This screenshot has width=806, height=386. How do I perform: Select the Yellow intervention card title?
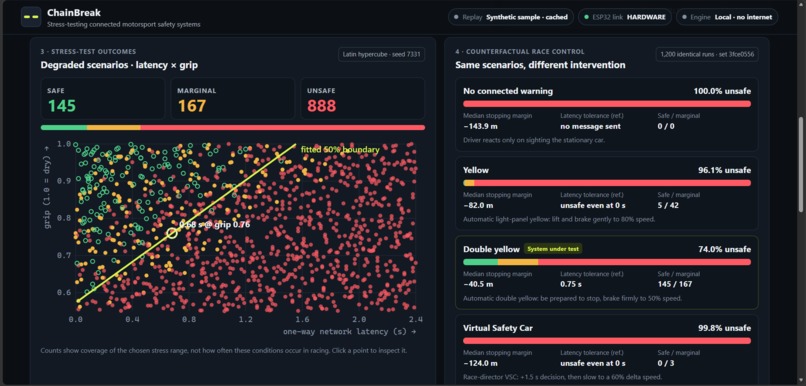coord(476,170)
